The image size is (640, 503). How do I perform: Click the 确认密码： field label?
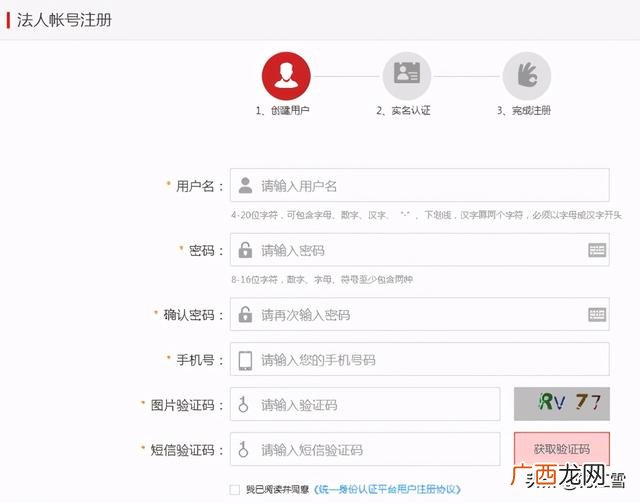193,315
